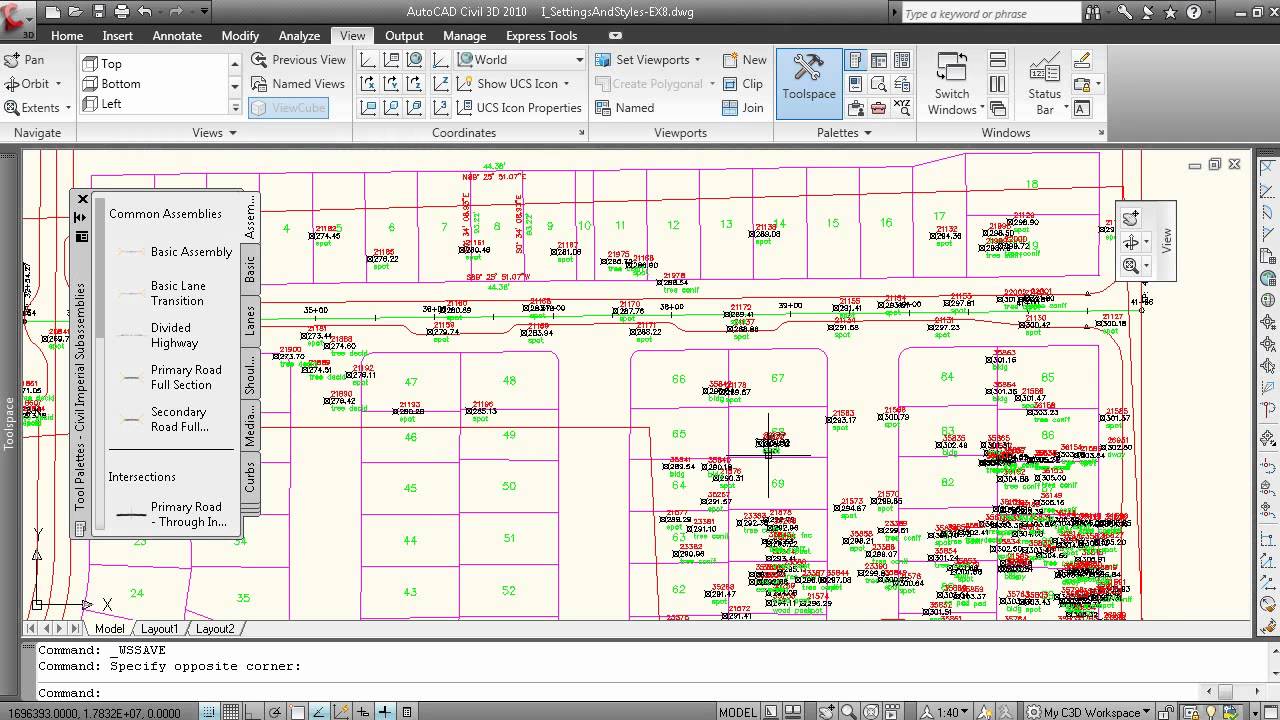Click the Tile Vertically windows icon

pos(997,85)
